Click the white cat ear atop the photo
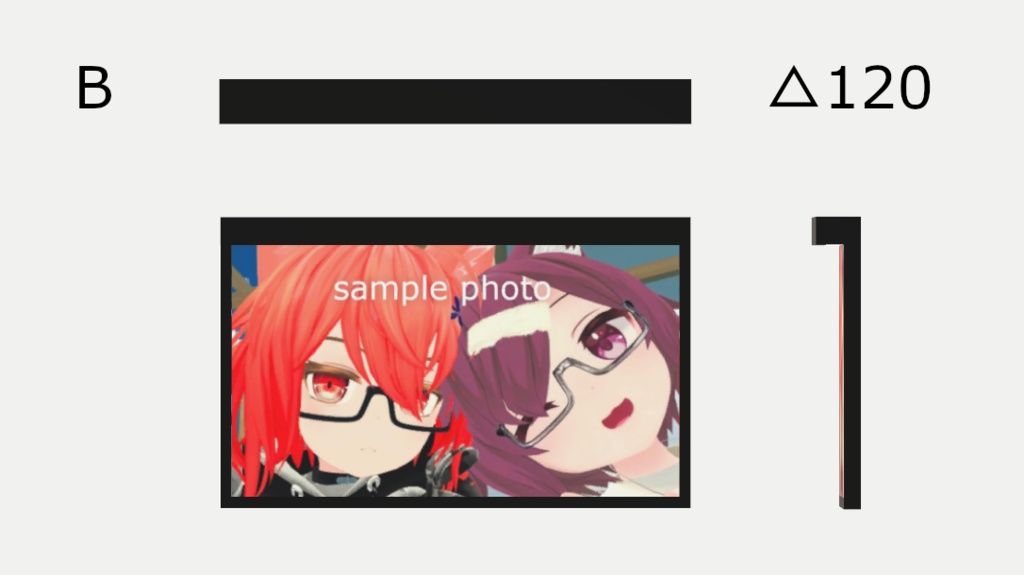Viewport: 1024px width, 575px height. pyautogui.click(x=555, y=250)
